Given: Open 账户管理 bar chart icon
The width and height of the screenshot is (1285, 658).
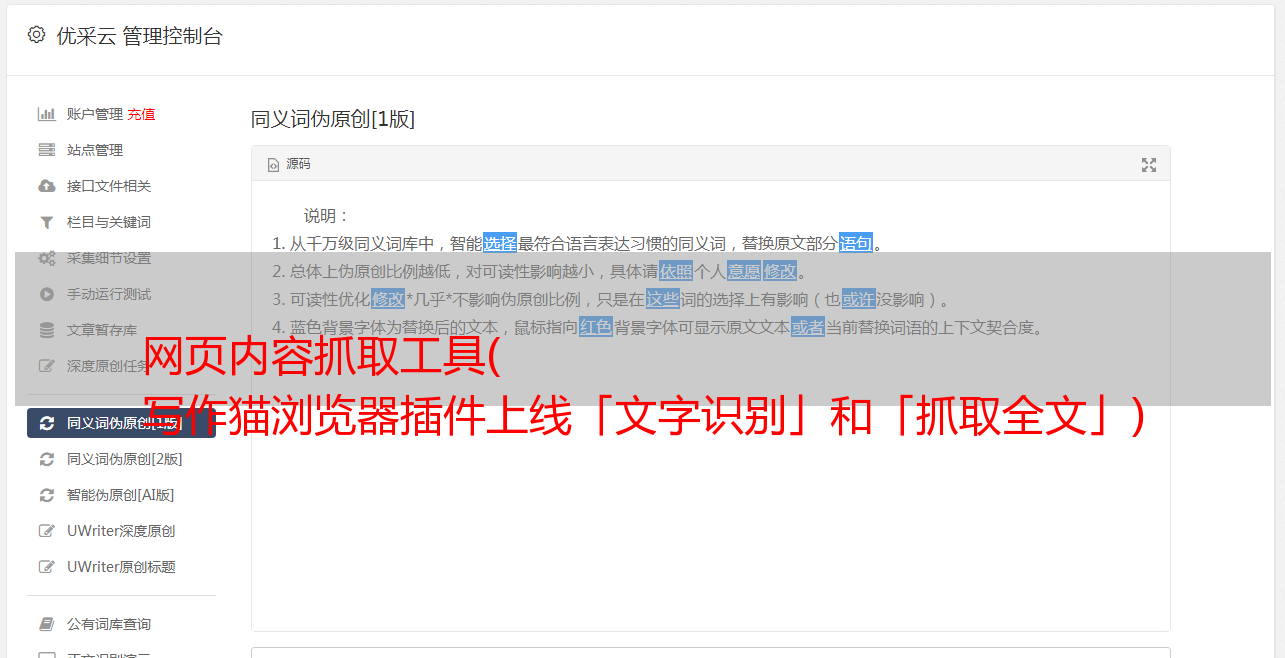Looking at the screenshot, I should point(46,114).
